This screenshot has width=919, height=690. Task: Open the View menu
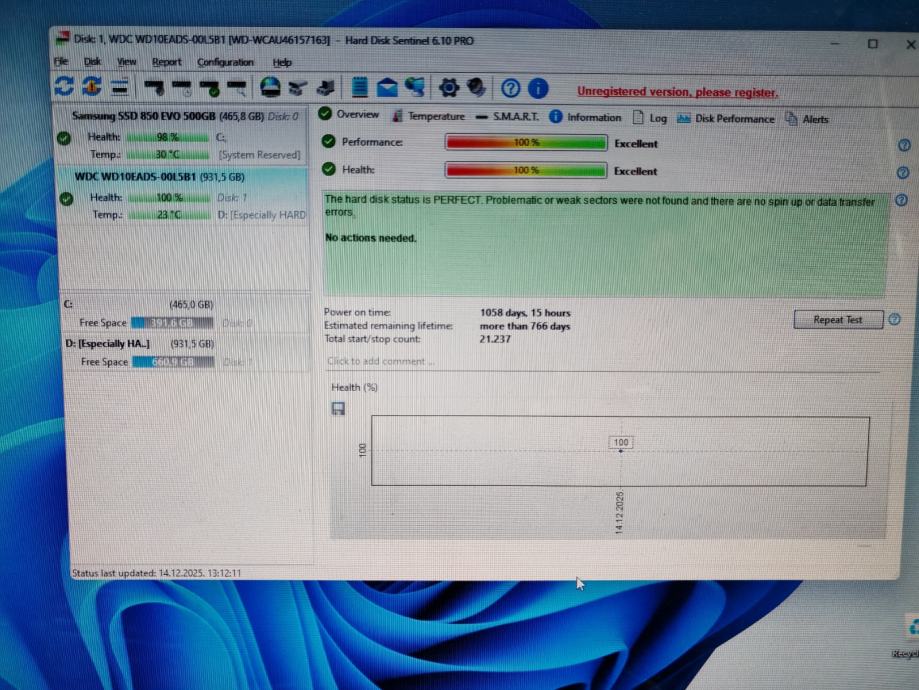(x=126, y=62)
